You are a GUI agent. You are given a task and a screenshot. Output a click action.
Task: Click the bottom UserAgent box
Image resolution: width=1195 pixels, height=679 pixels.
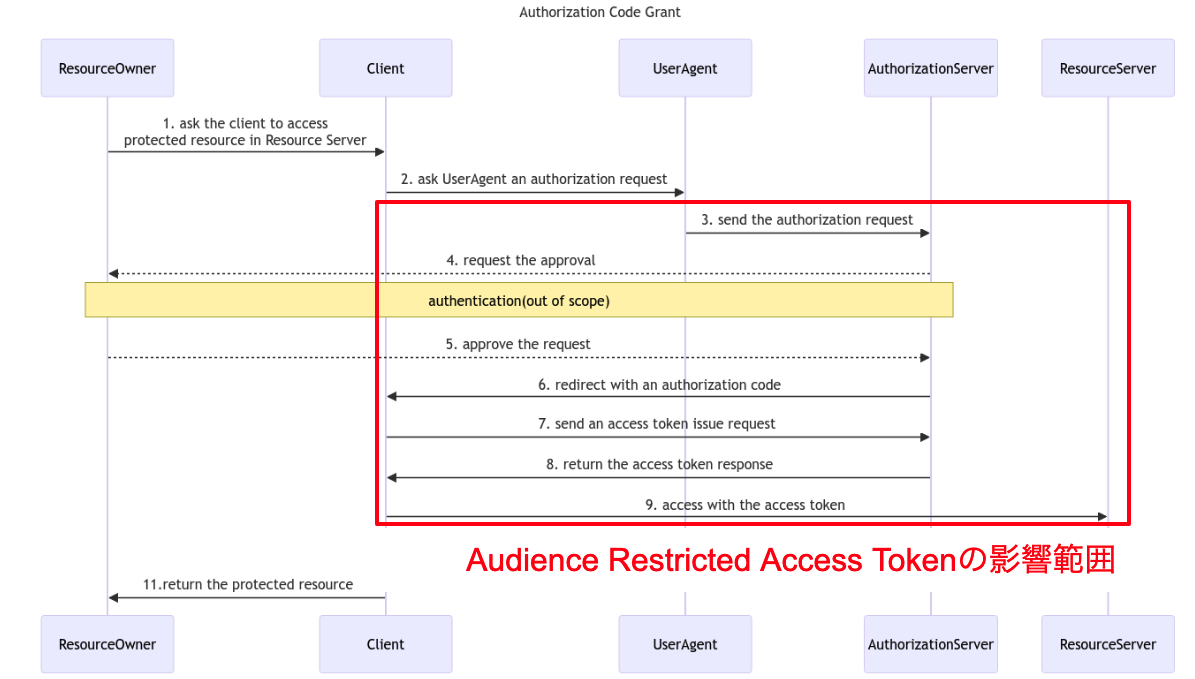coord(685,644)
